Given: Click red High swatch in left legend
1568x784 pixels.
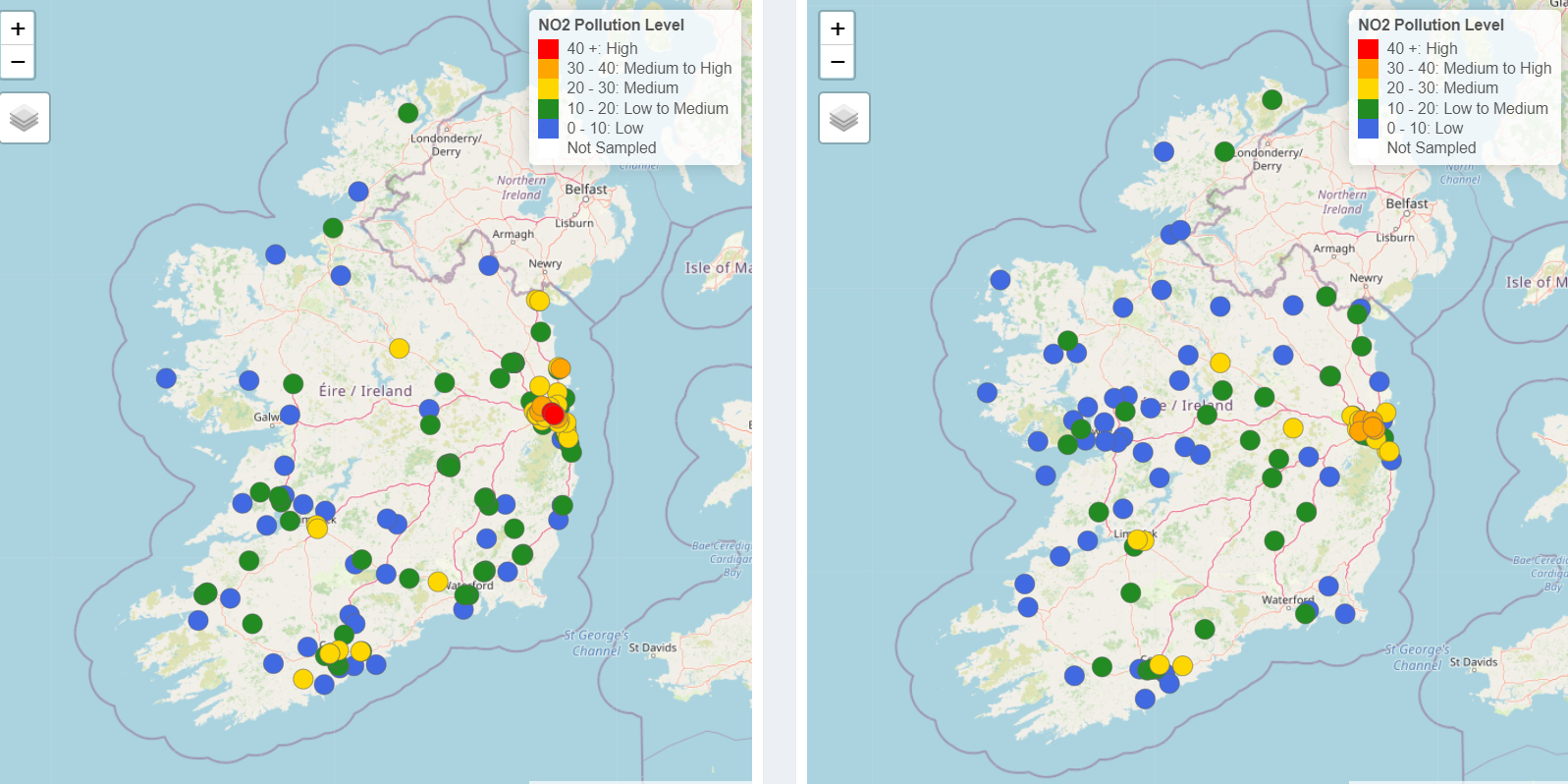Looking at the screenshot, I should tap(548, 48).
